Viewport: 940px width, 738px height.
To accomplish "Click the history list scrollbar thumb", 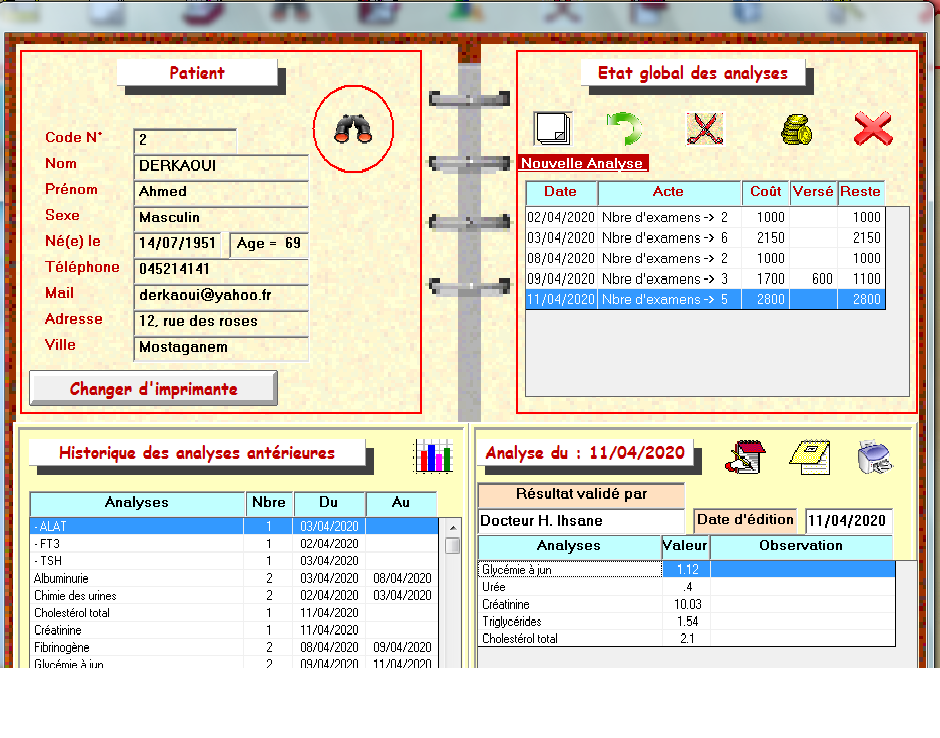I will tap(453, 546).
